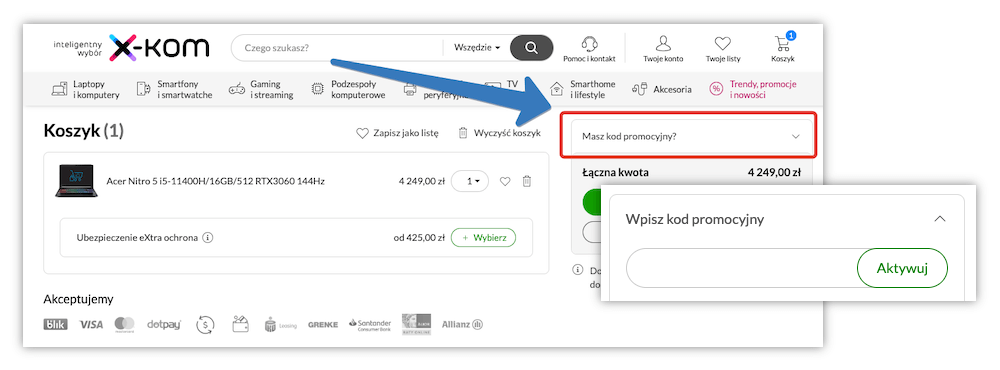Click the dotpay payment logo

[x=164, y=325]
